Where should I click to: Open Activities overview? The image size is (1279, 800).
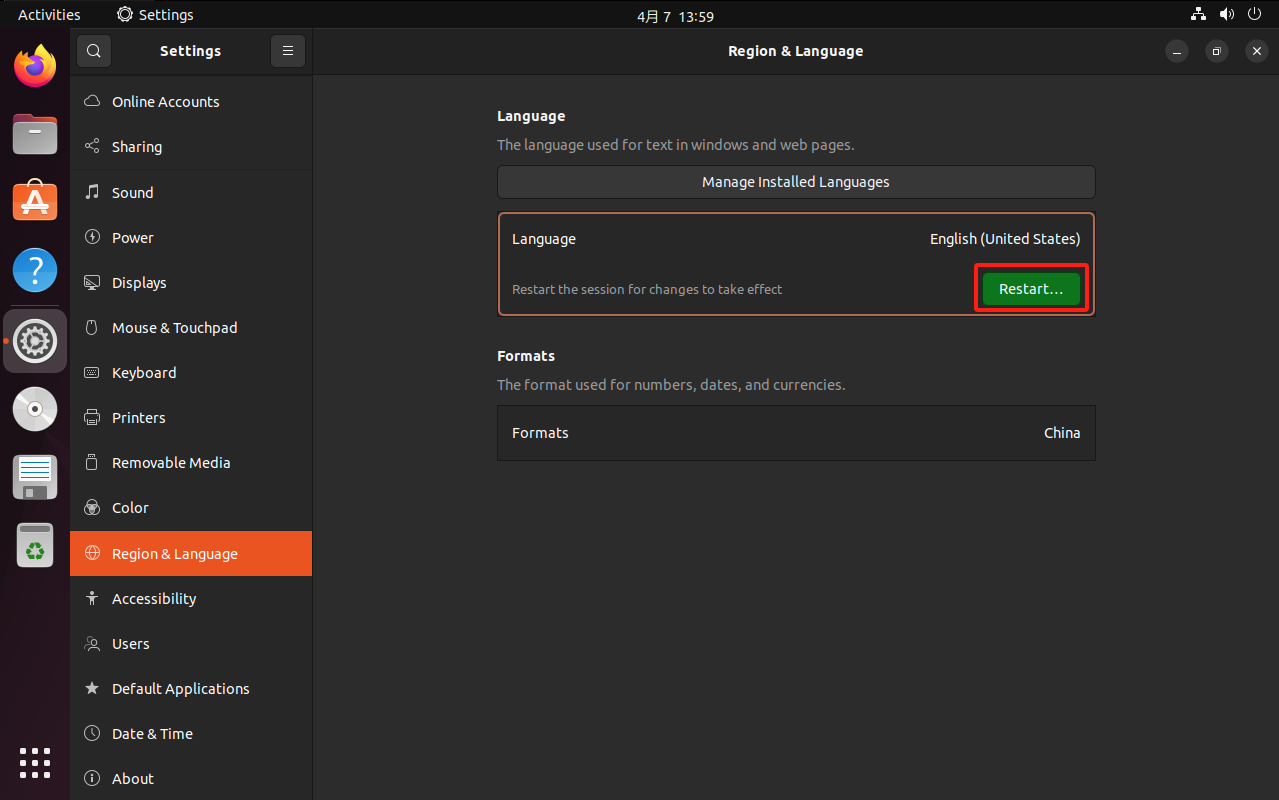pyautogui.click(x=49, y=14)
